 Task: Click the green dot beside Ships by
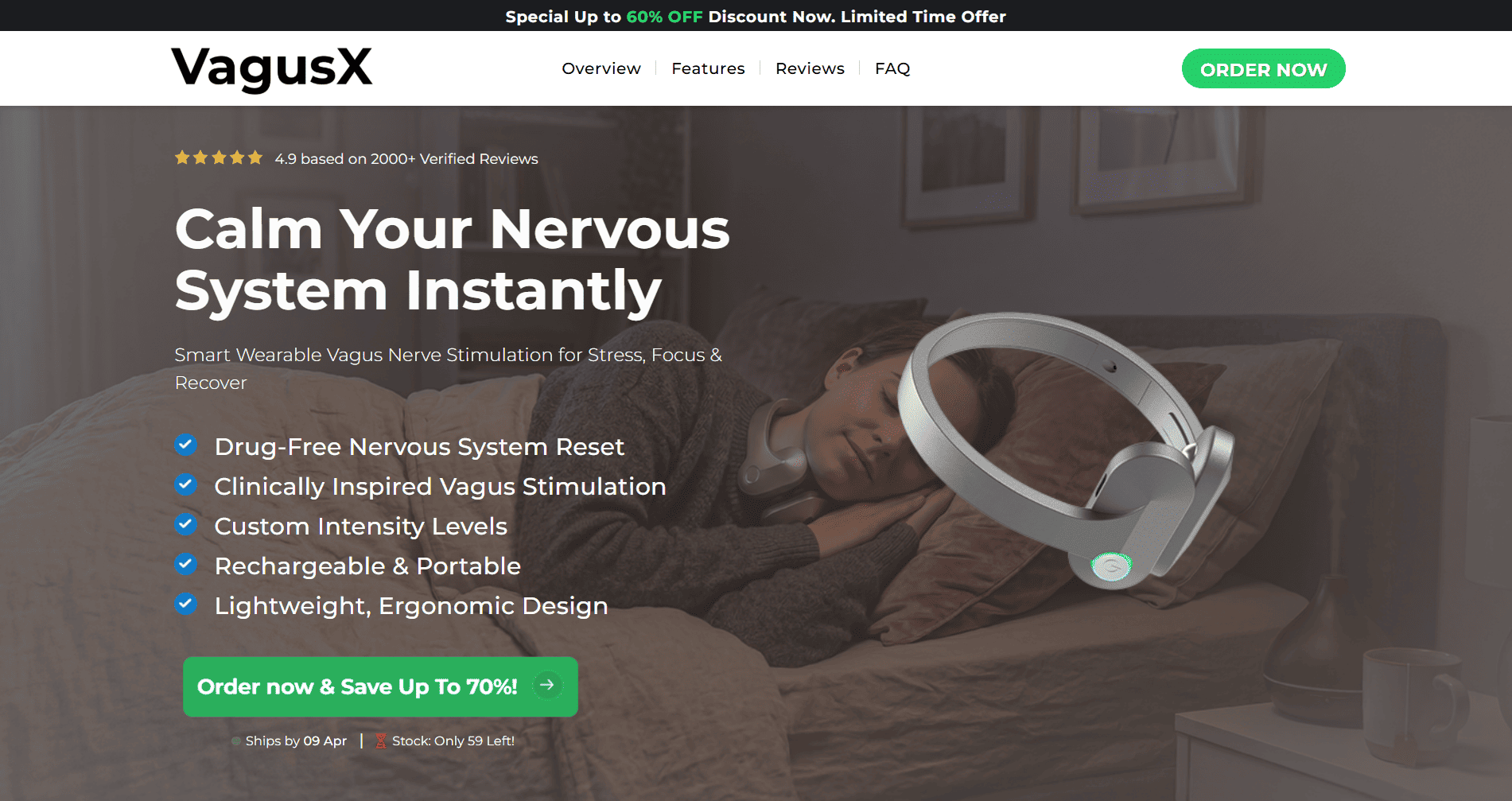(x=236, y=741)
